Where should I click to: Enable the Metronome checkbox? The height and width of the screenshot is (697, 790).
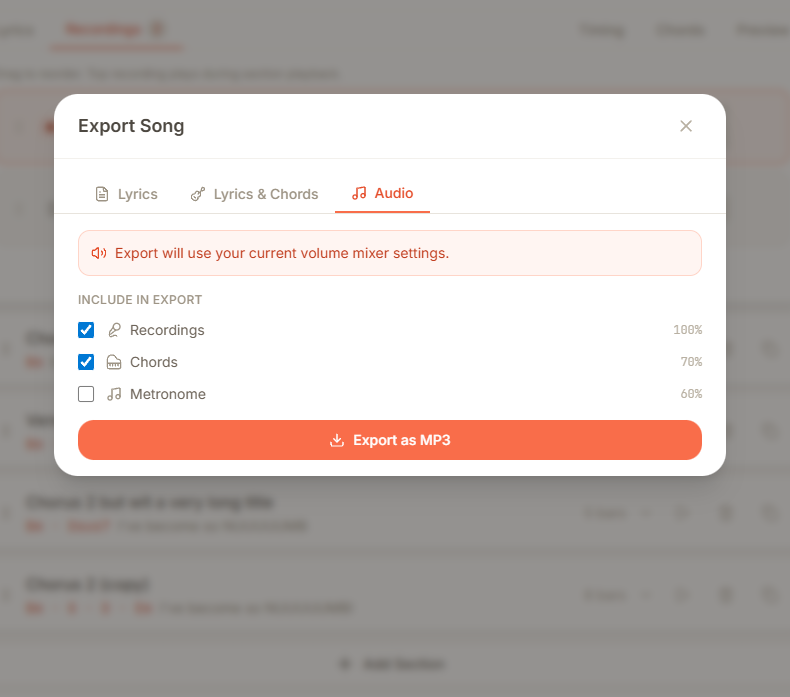[x=86, y=394]
